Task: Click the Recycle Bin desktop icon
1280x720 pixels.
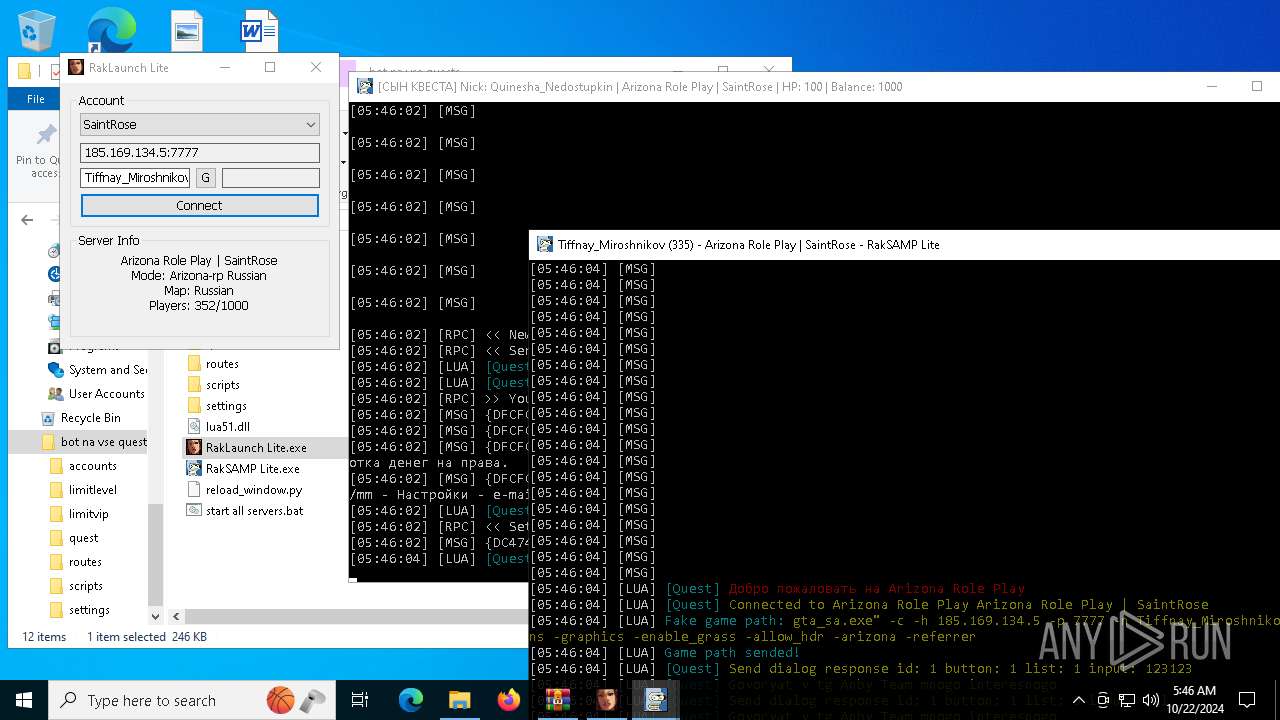Action: click(37, 30)
